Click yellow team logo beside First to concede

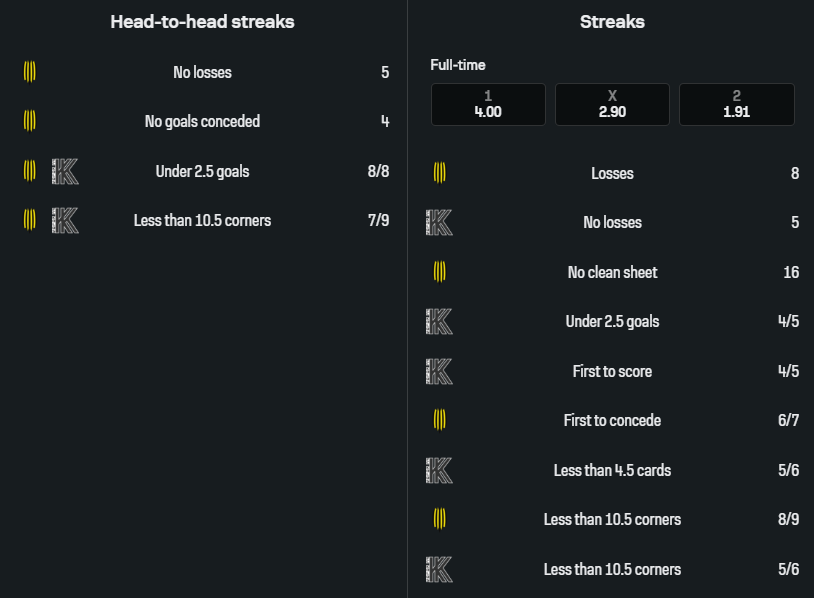click(439, 420)
